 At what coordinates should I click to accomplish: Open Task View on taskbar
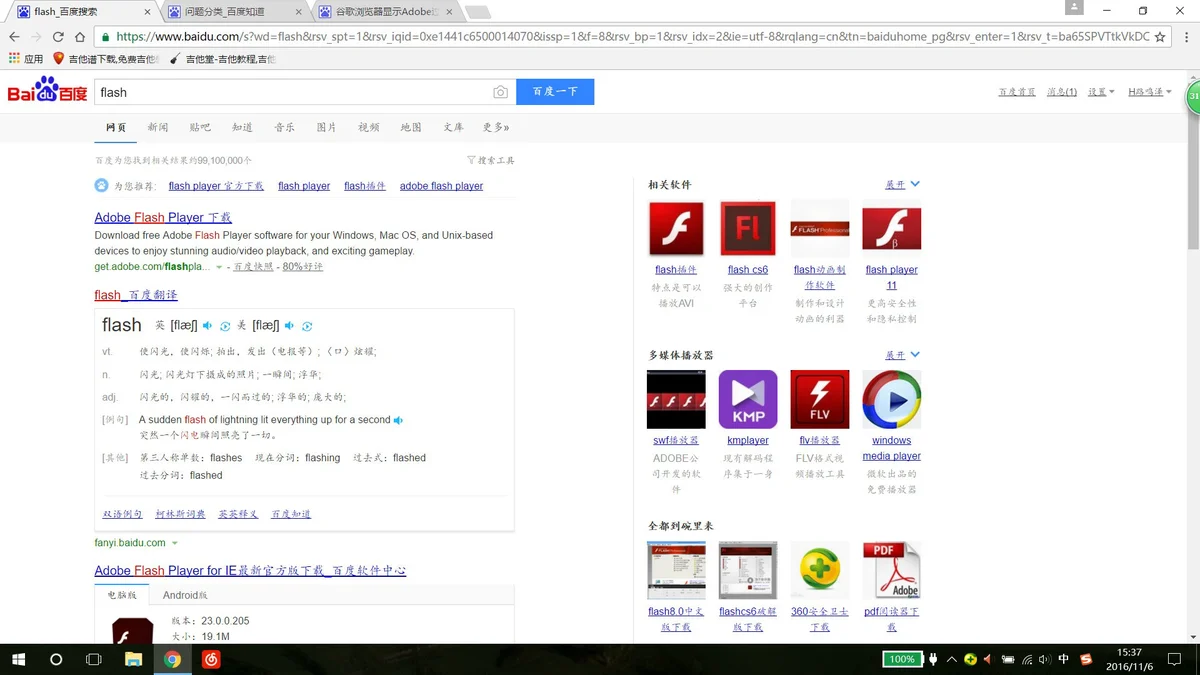click(94, 659)
